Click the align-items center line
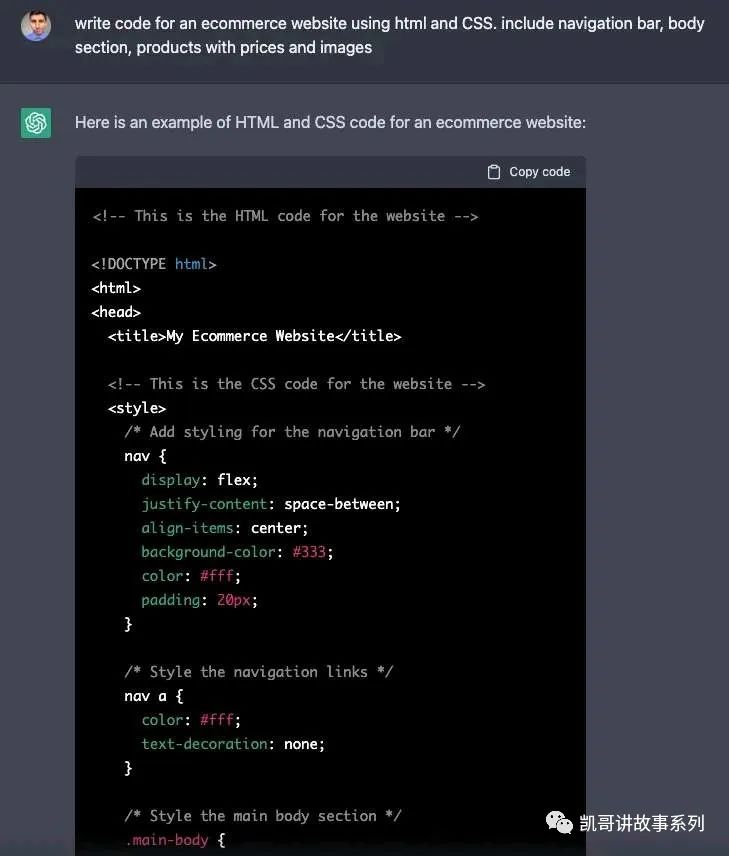This screenshot has width=729, height=856. (224, 528)
